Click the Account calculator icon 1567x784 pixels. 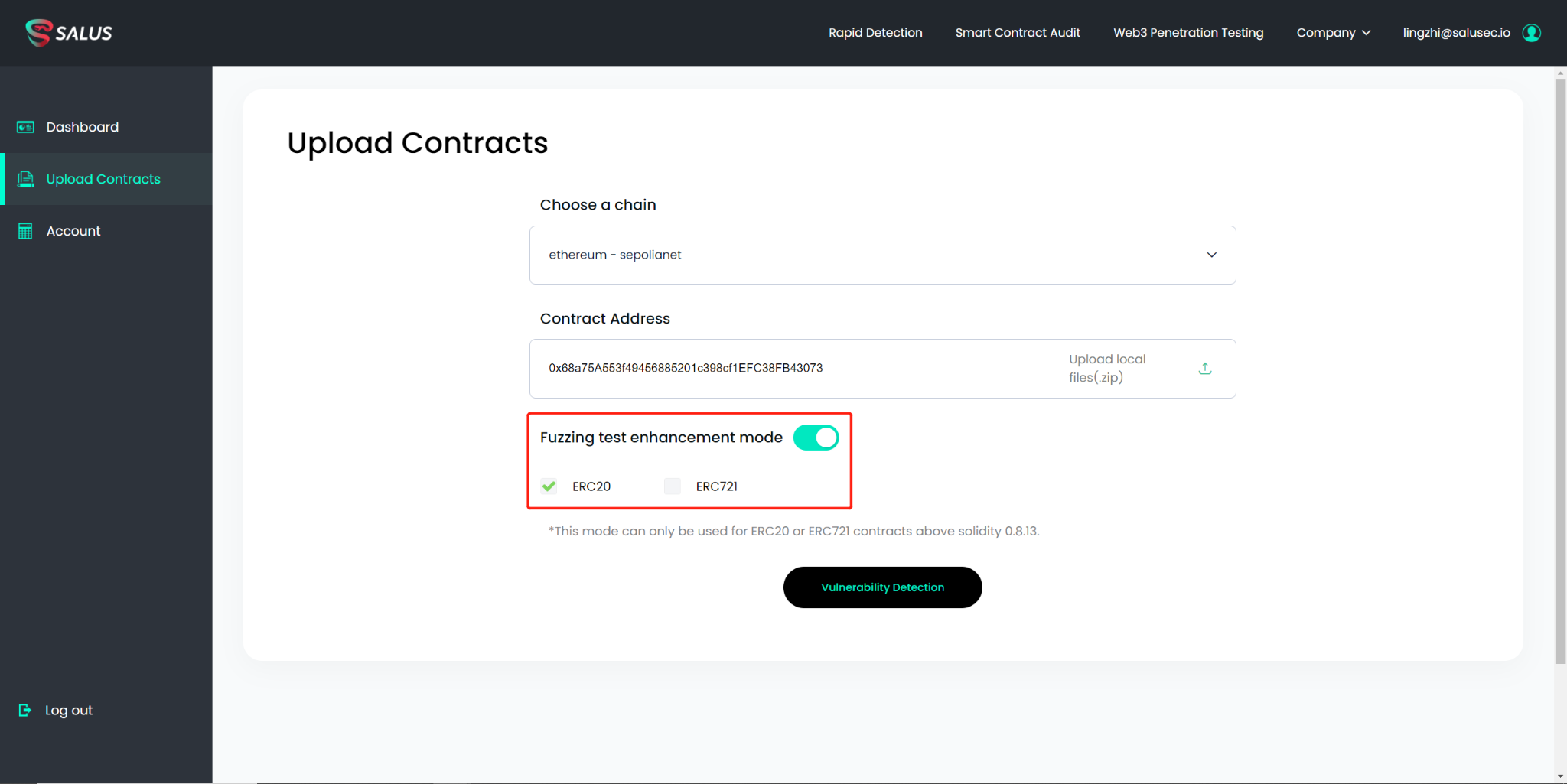pyautogui.click(x=25, y=231)
